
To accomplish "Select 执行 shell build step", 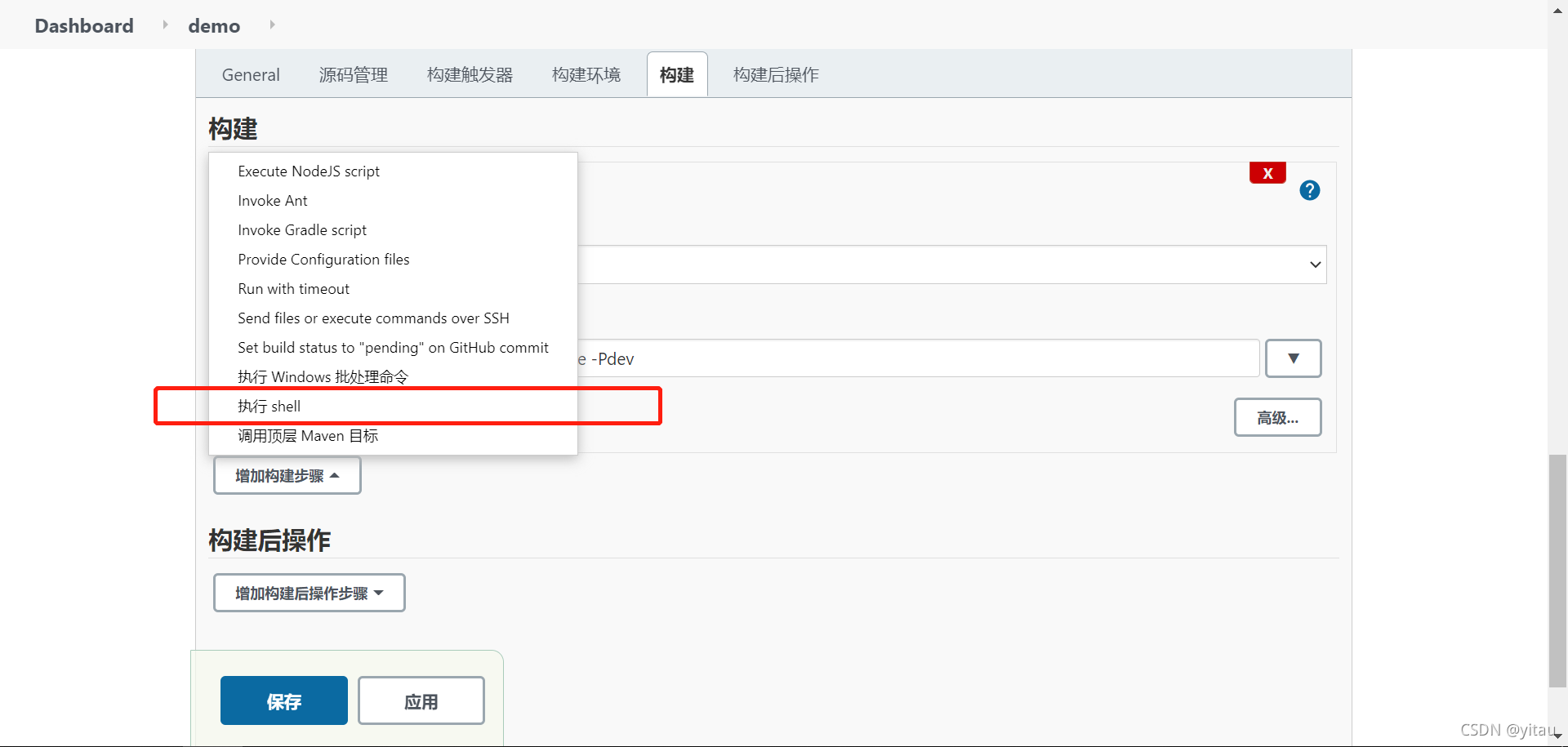I will click(x=394, y=407).
